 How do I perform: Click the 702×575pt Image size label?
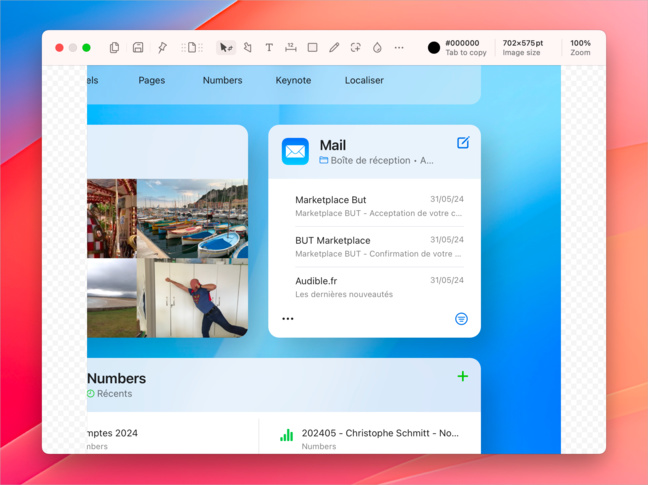point(522,48)
